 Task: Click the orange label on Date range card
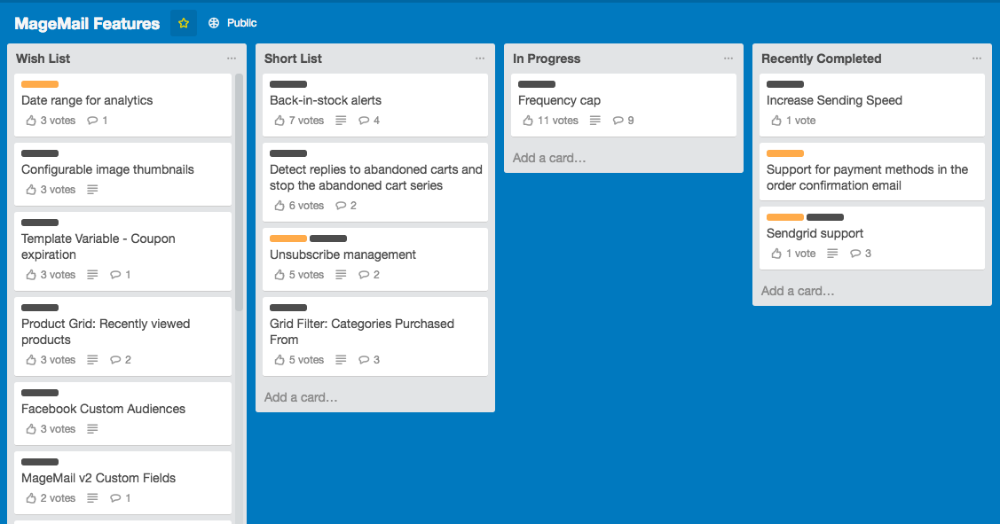click(x=40, y=85)
